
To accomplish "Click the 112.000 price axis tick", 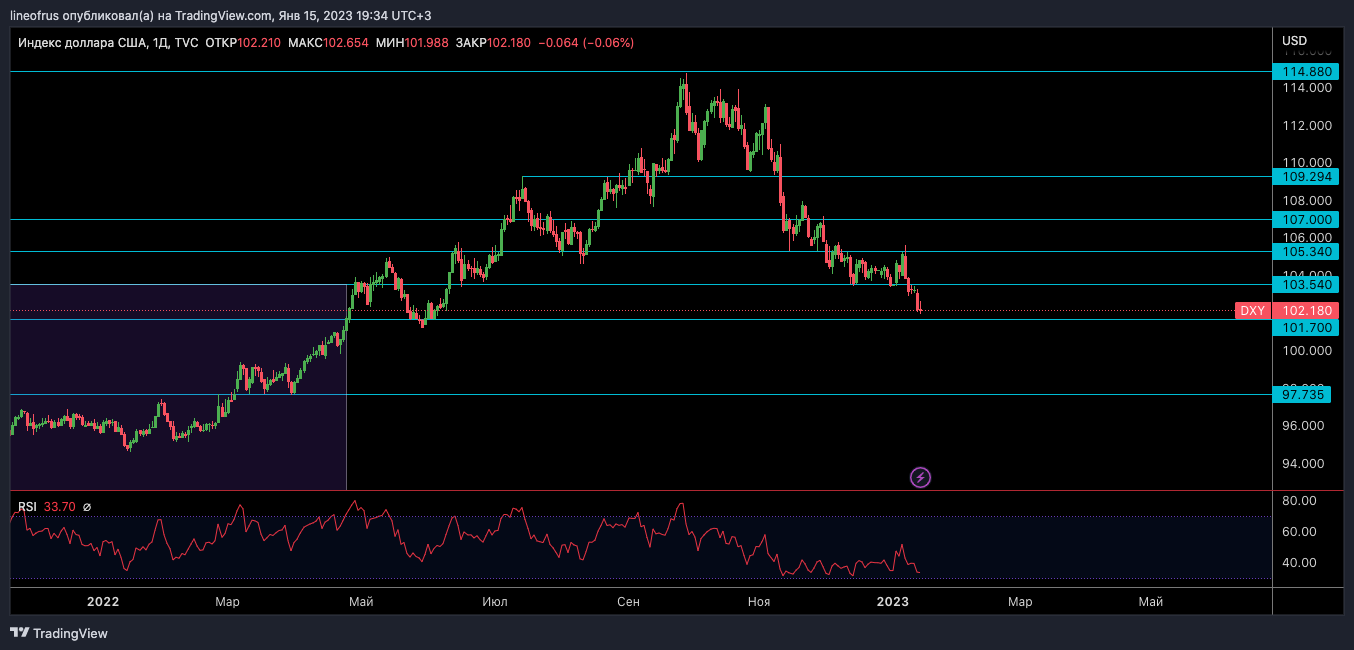I will (x=1308, y=126).
